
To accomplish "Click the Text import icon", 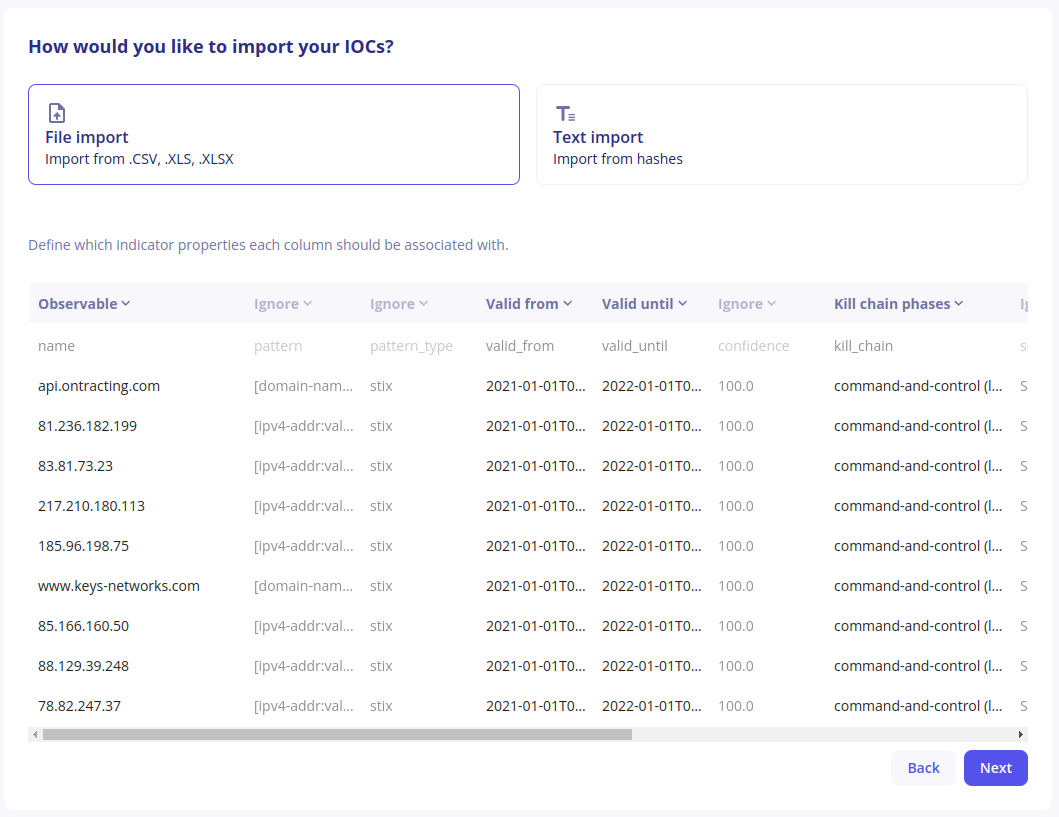I will click(565, 113).
